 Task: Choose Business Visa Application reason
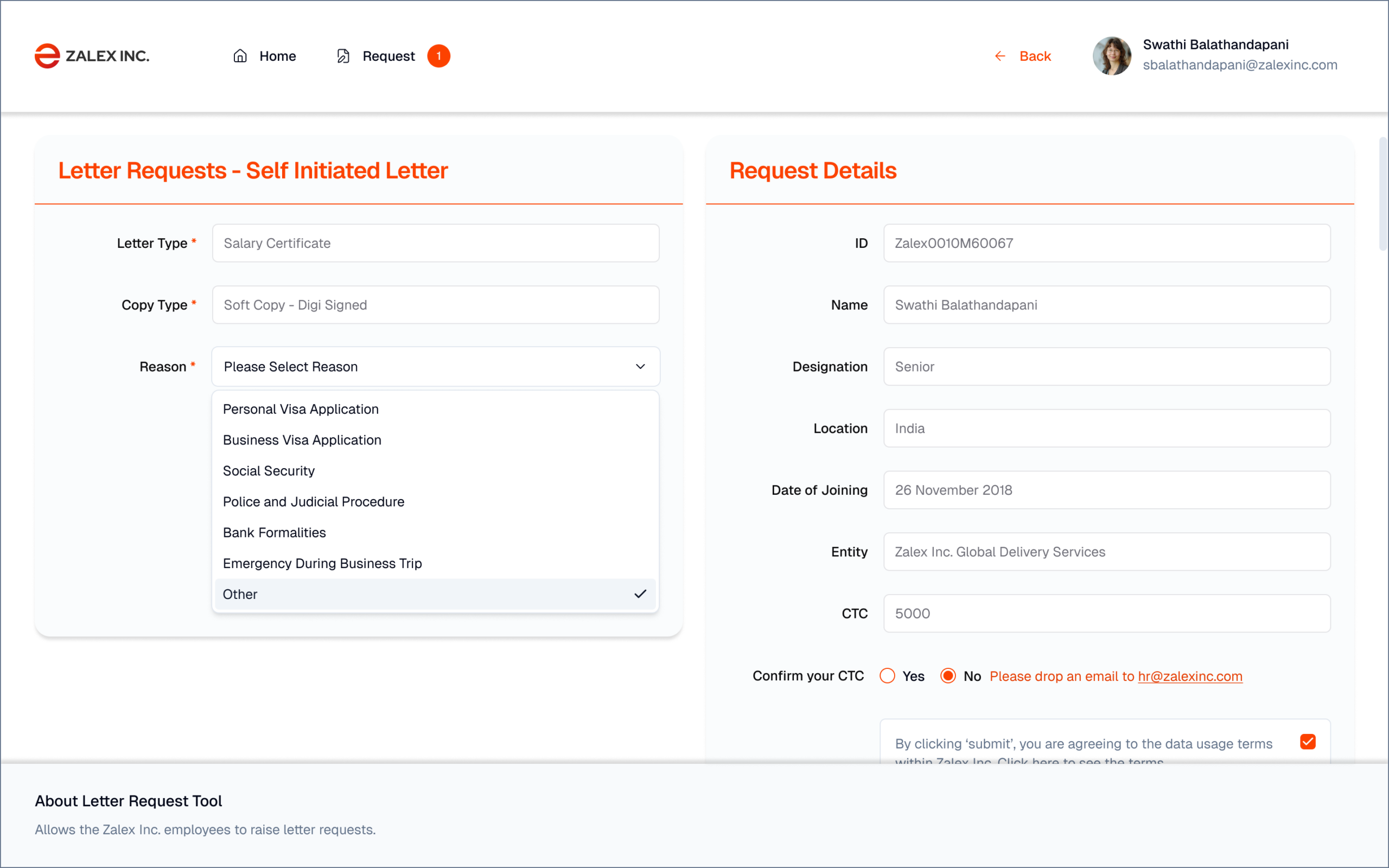tap(436, 440)
